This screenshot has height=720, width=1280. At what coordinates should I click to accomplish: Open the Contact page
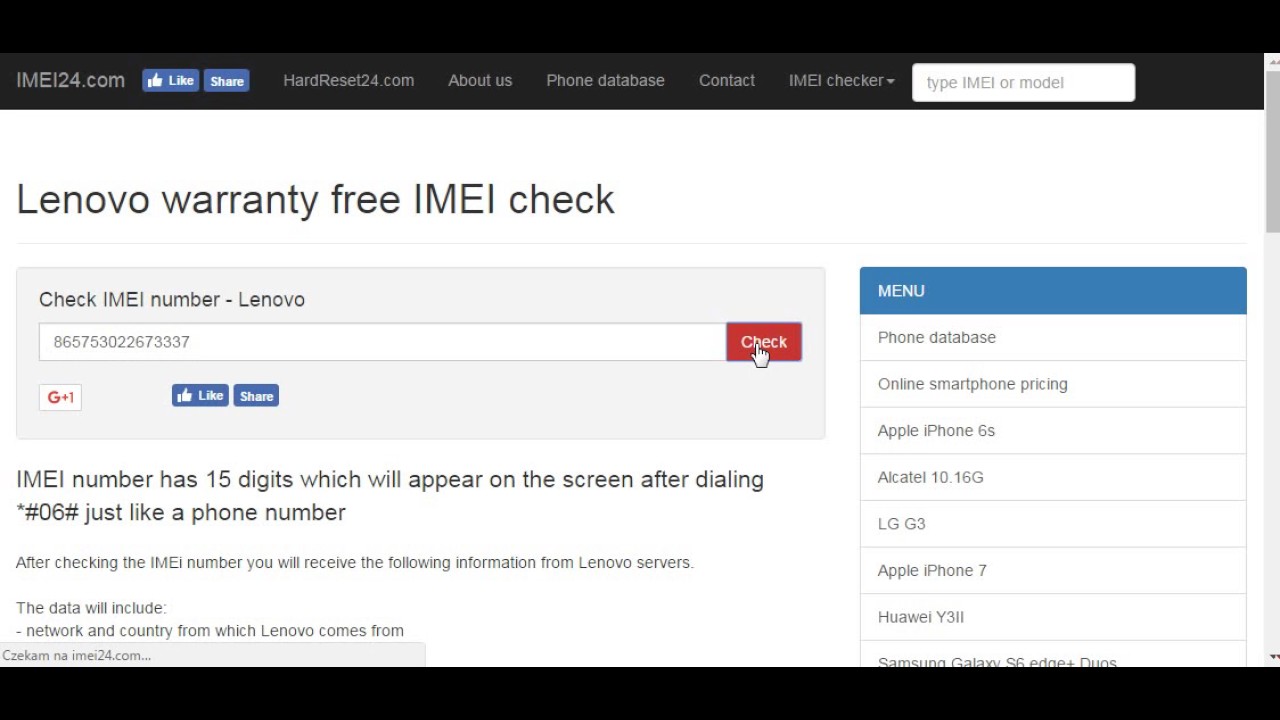(x=727, y=80)
